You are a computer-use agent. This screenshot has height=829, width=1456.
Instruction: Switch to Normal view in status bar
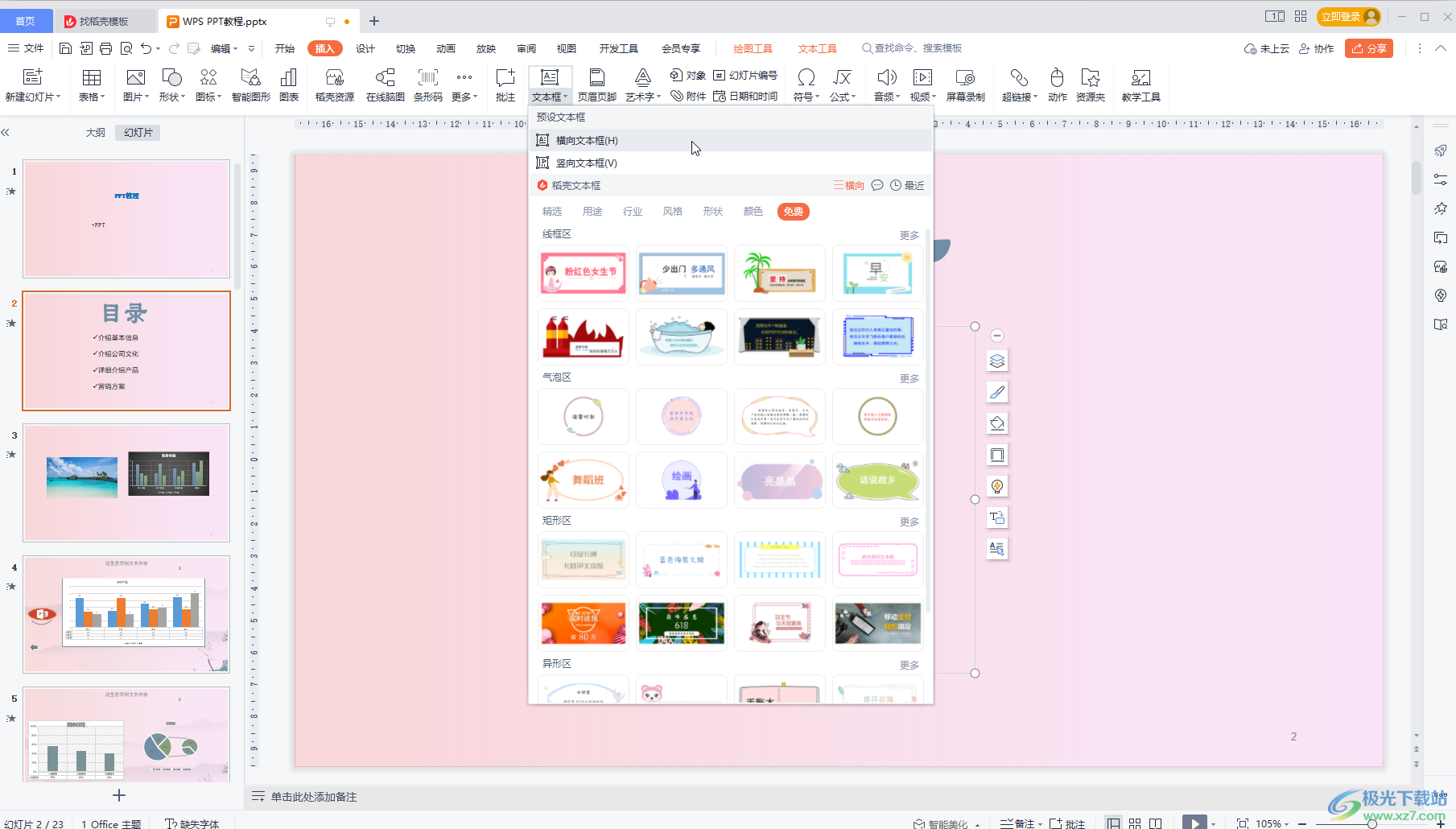1113,823
